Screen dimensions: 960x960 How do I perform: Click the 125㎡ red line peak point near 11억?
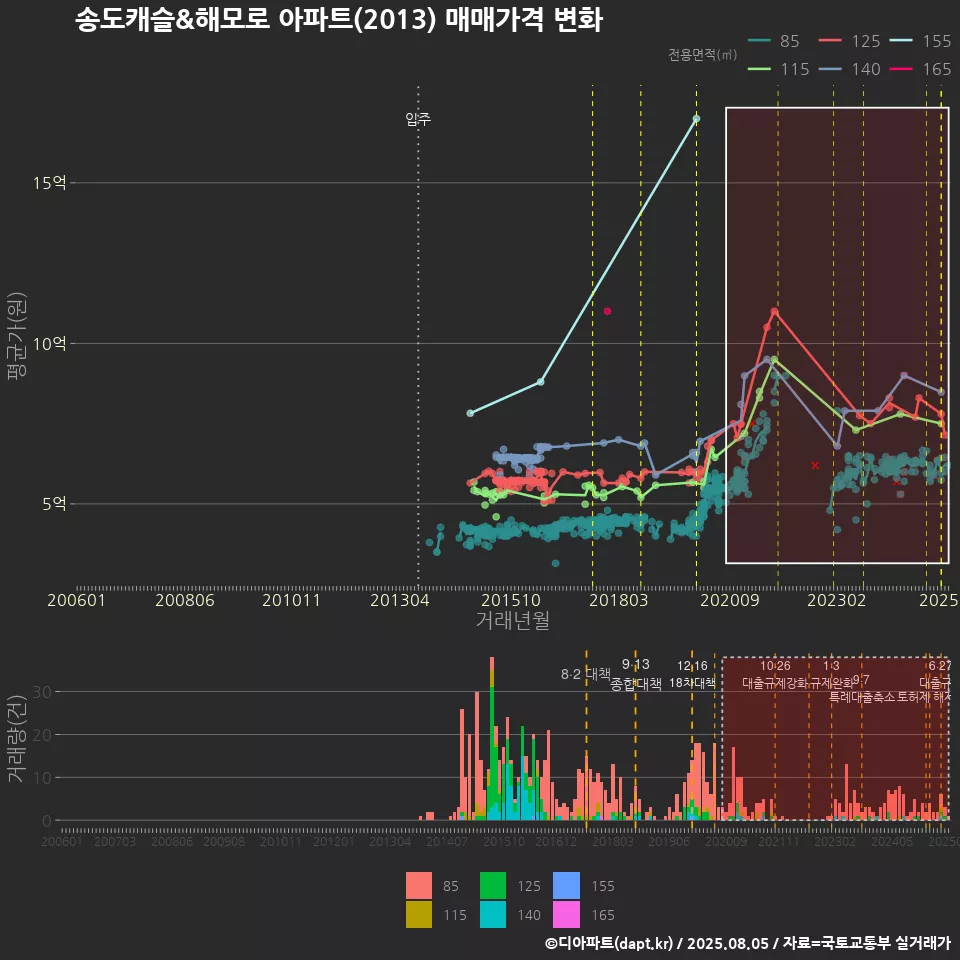(x=774, y=312)
